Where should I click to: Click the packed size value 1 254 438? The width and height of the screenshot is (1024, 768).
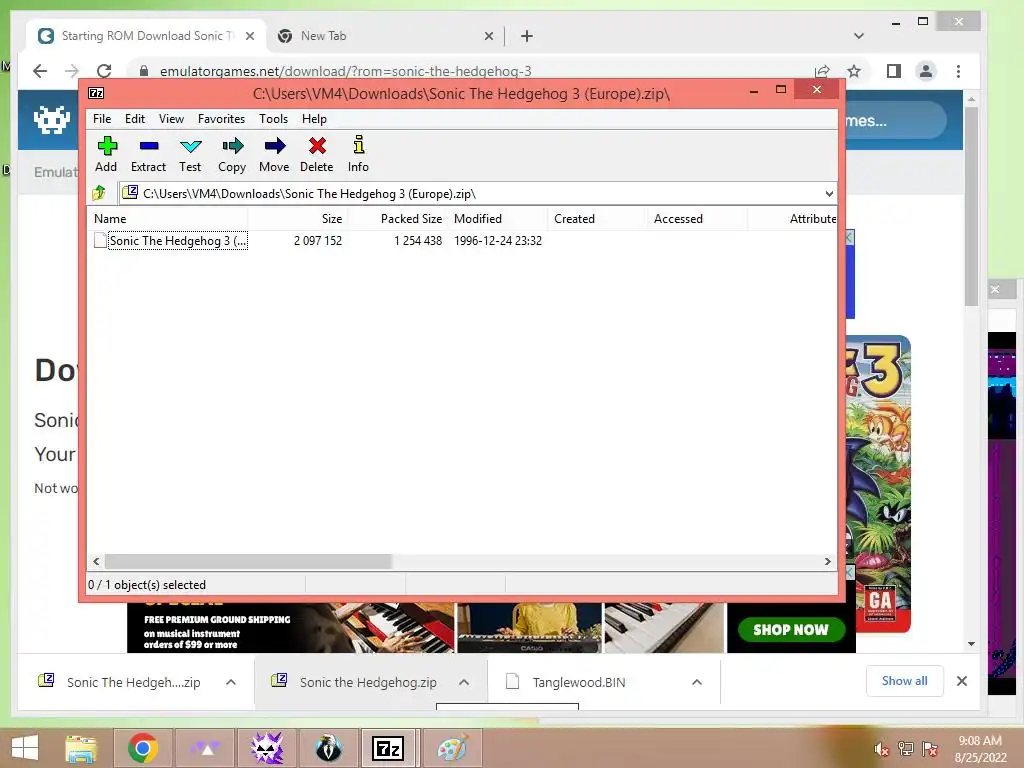pyautogui.click(x=418, y=241)
